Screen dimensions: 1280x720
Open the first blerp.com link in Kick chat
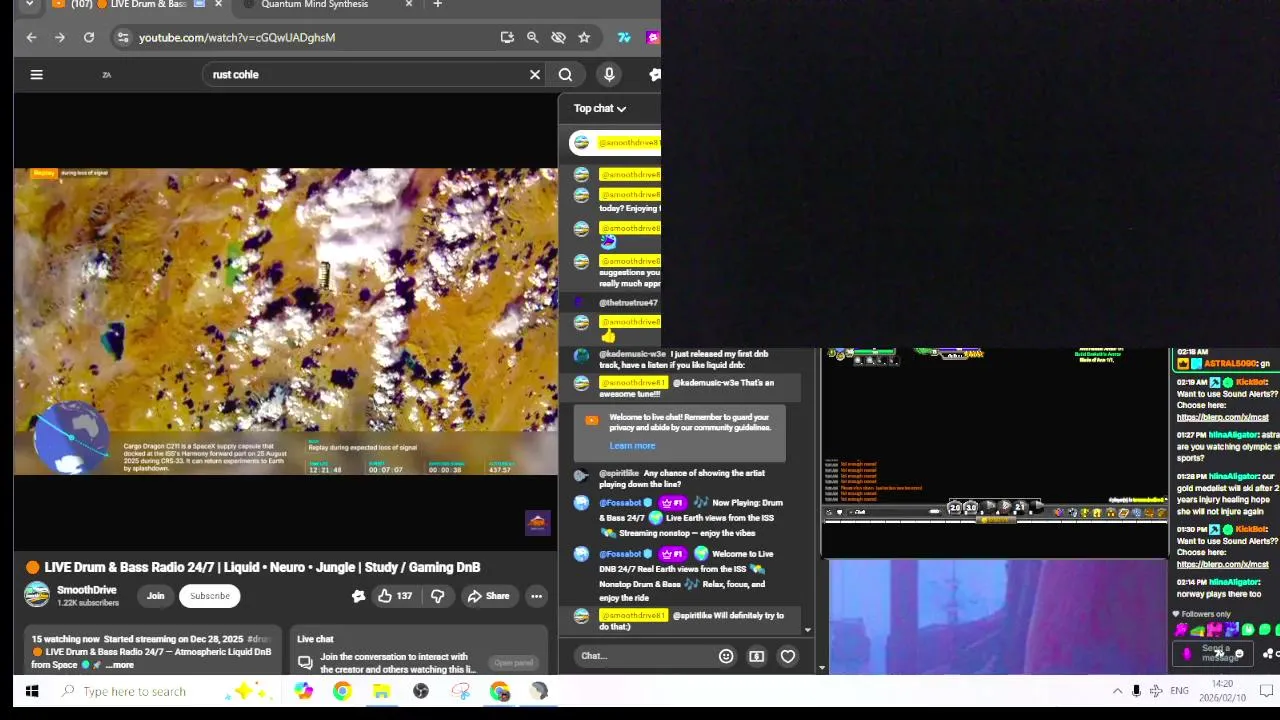(1222, 417)
